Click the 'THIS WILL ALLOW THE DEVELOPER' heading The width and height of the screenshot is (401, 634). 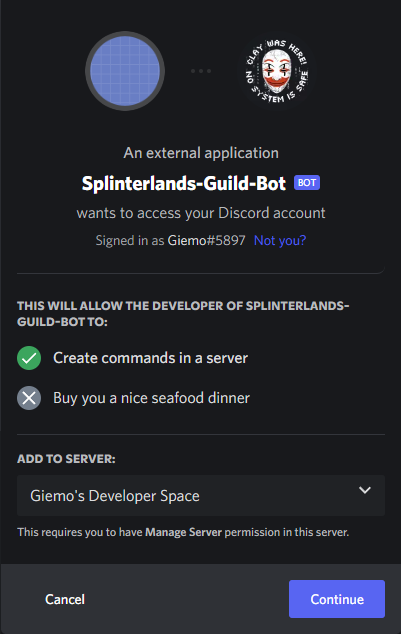tap(183, 314)
